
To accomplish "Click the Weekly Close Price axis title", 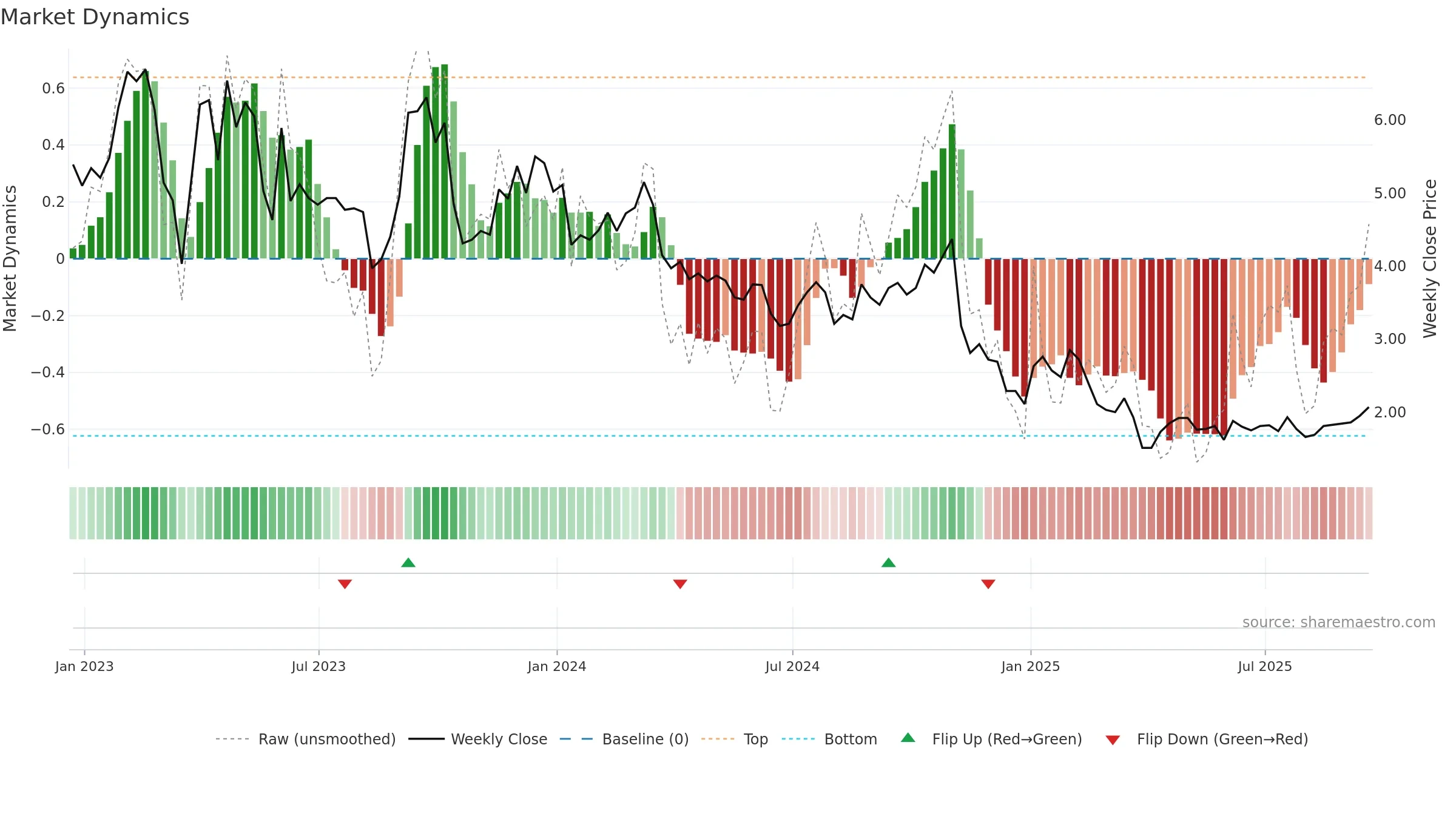I will 1430,258.
